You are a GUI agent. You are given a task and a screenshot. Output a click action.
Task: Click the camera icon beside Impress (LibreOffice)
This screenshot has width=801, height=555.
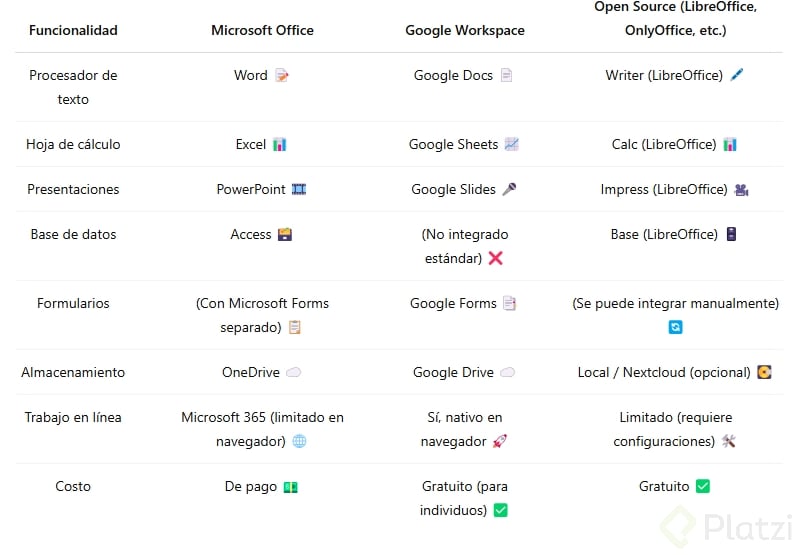(741, 190)
